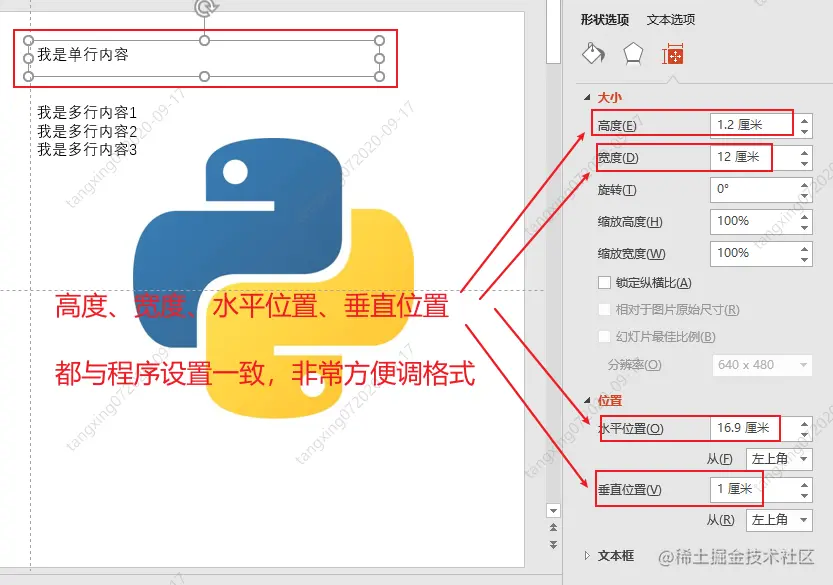This screenshot has height=585, width=833.
Task: Click the 高度 value field
Action: coord(753,125)
